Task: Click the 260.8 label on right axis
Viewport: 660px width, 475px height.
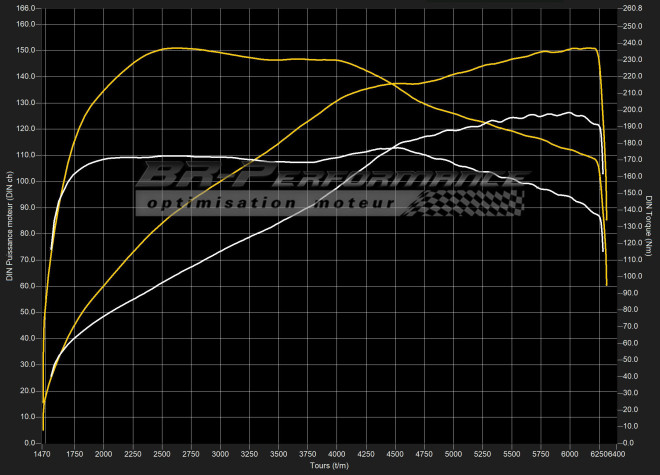Action: [631, 8]
